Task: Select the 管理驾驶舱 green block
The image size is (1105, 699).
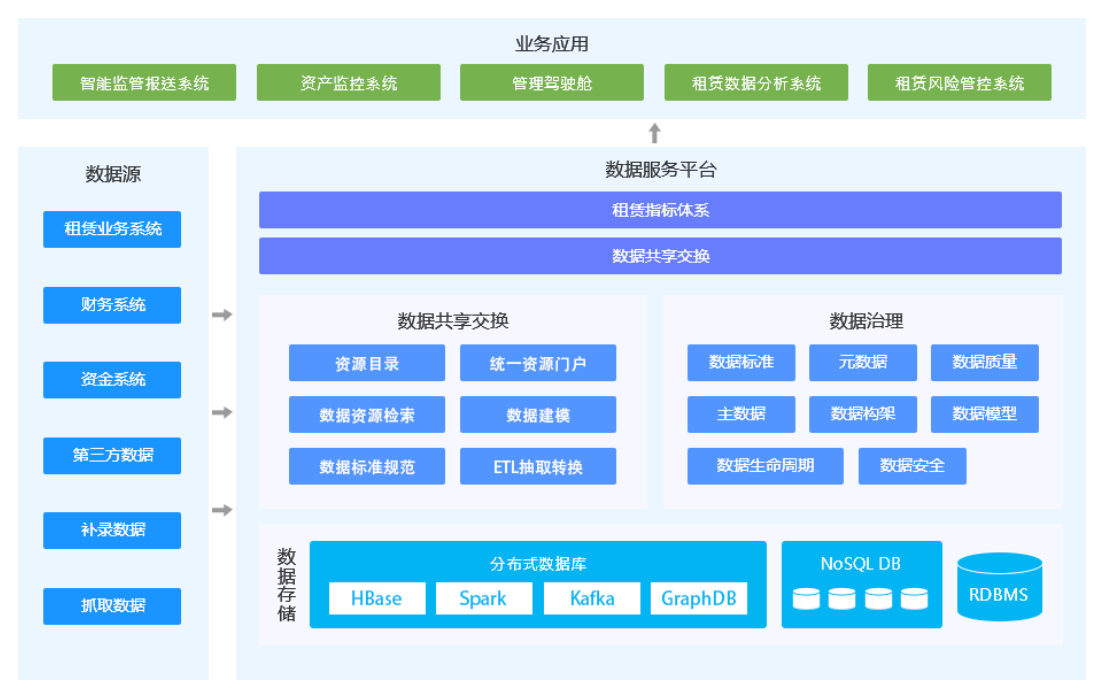Action: tap(551, 83)
